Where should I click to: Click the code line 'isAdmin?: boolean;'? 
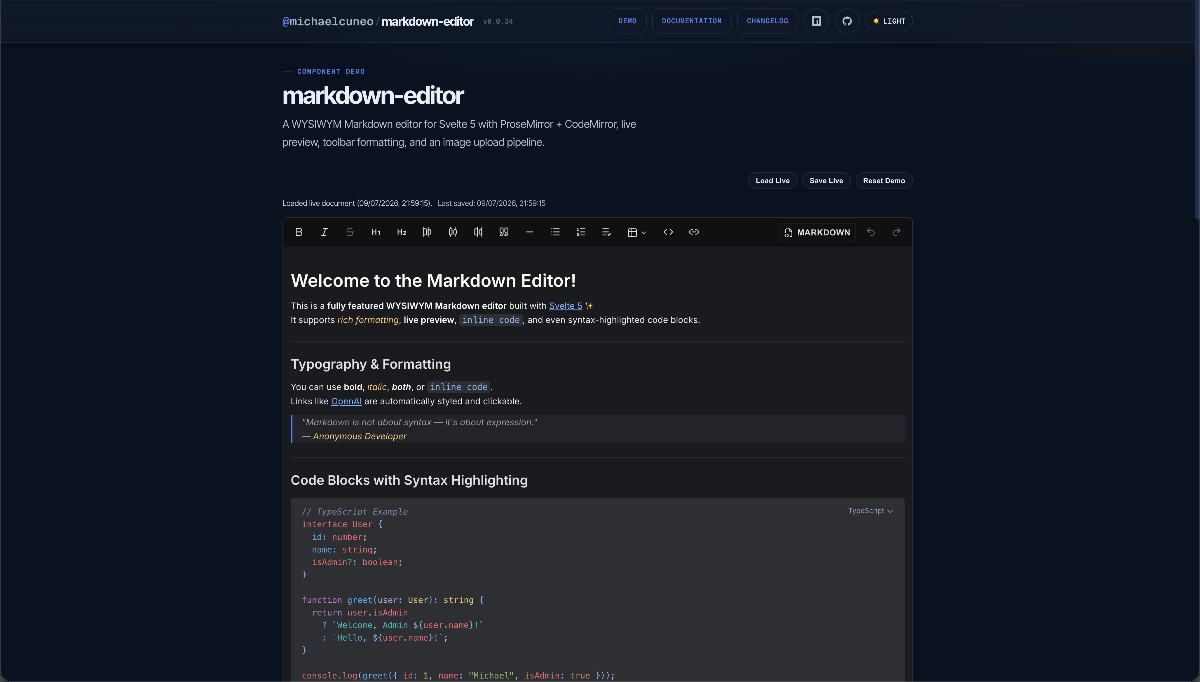coord(357,562)
